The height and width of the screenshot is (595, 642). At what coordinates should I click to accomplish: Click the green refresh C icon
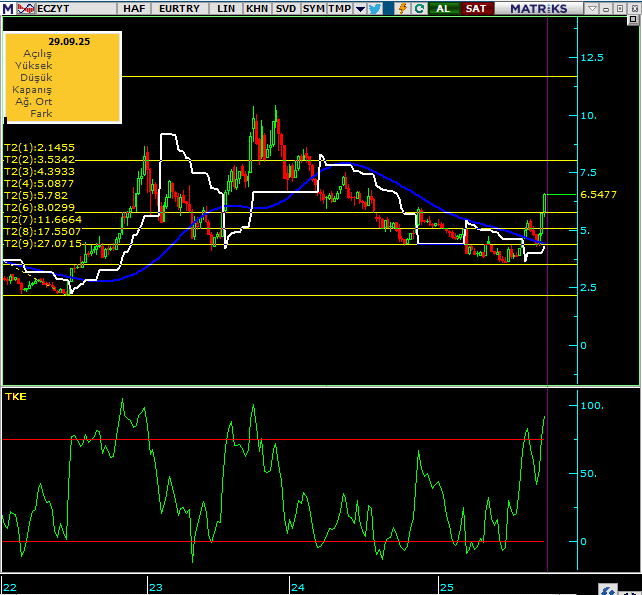point(419,9)
